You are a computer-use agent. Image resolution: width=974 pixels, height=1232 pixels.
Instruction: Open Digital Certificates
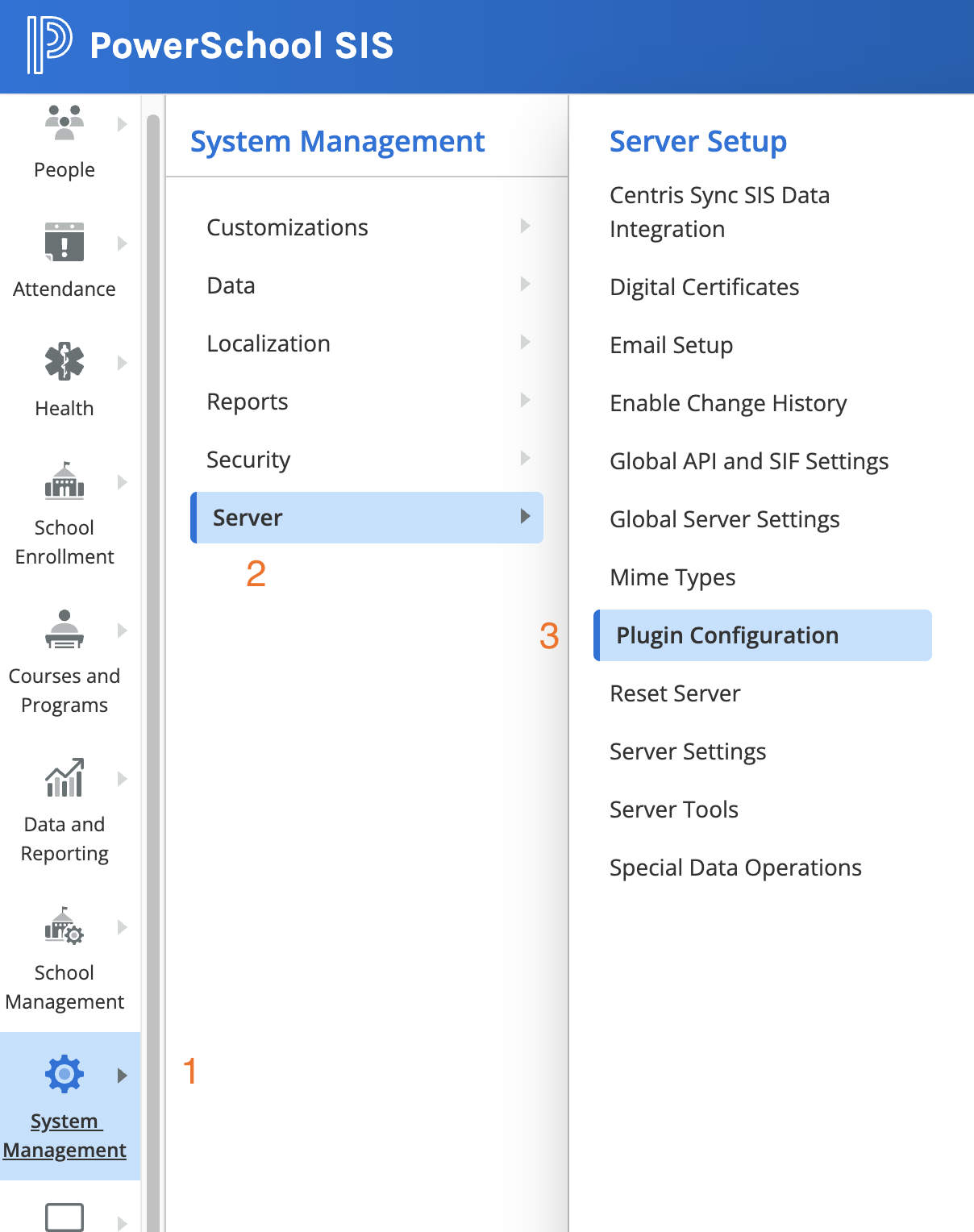click(x=704, y=287)
